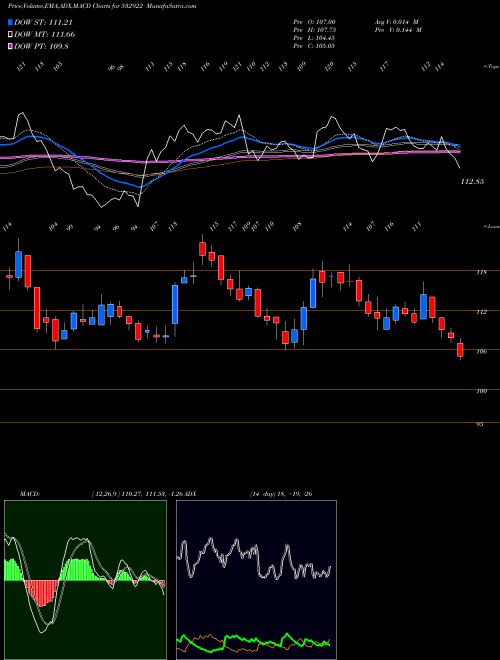Screen dimensions: 500x660
Task: Click the chart title mentioning MunafaSutra.com
Action: (102, 6)
